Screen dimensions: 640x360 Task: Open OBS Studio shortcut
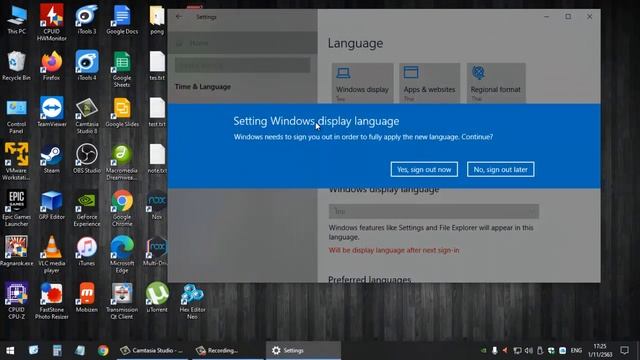coord(87,159)
